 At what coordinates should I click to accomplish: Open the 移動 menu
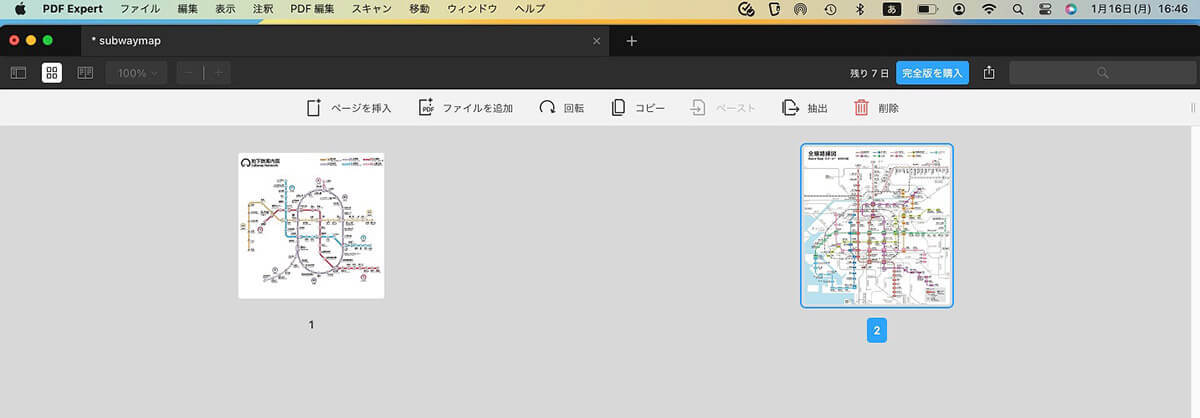(x=419, y=9)
